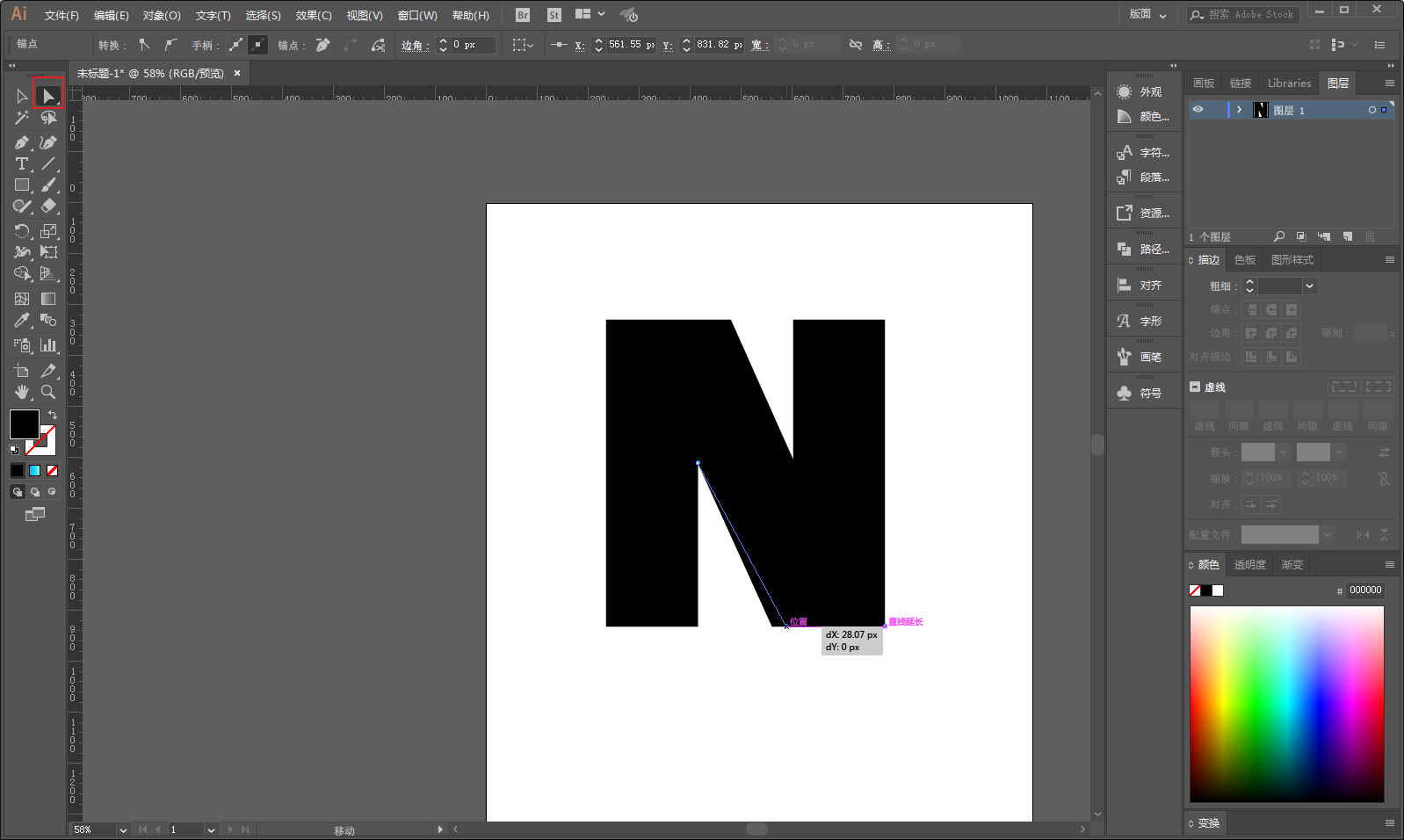Select the Type tool
Viewport: 1404px width, 840px height.
point(22,164)
